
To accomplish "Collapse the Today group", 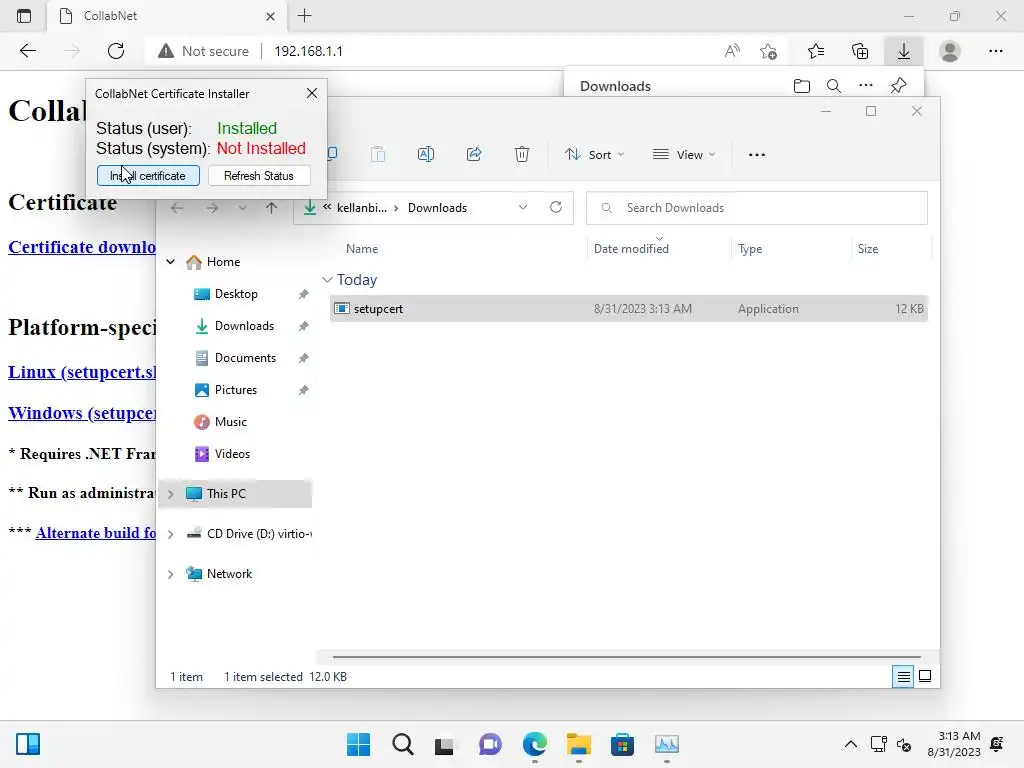I will click(327, 280).
